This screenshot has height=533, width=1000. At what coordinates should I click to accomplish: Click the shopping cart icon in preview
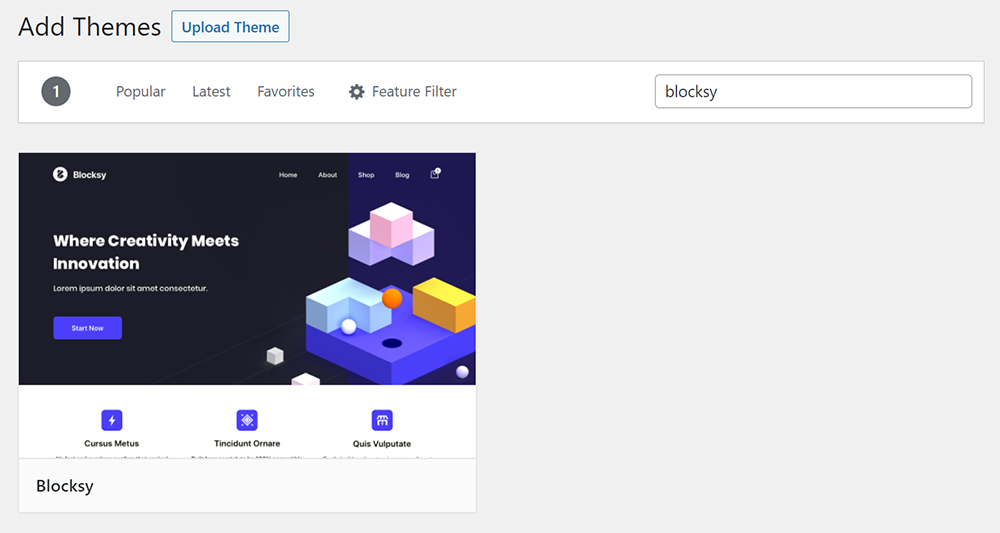435,174
